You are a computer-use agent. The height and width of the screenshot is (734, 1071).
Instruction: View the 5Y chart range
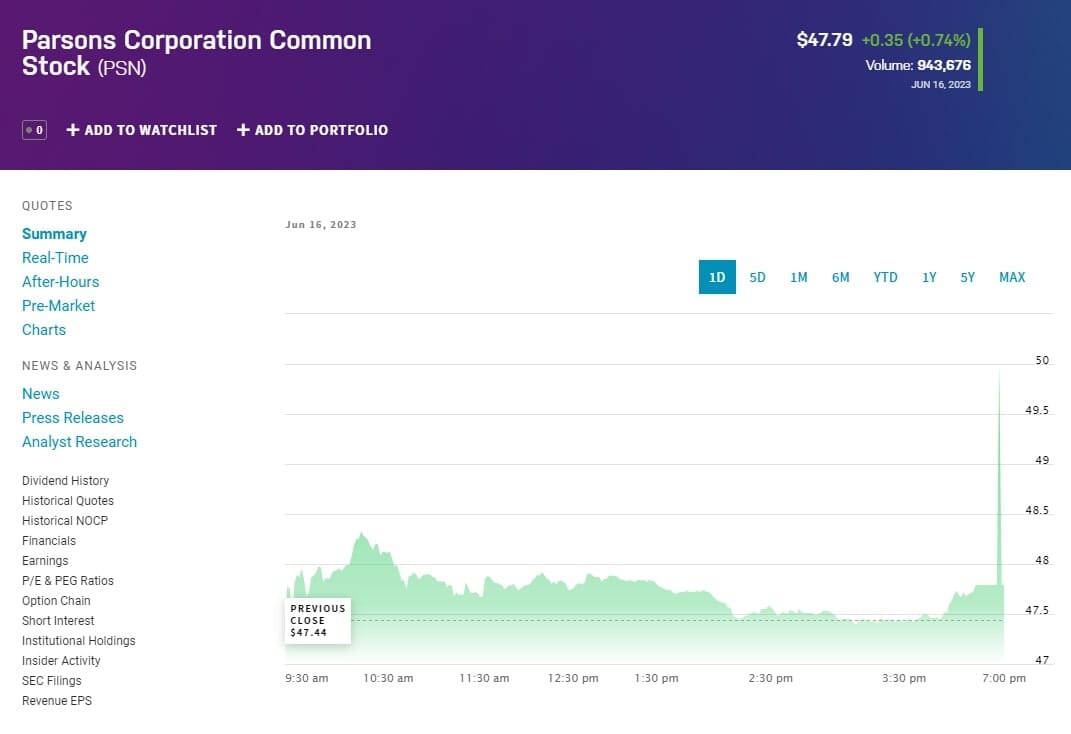coord(967,277)
